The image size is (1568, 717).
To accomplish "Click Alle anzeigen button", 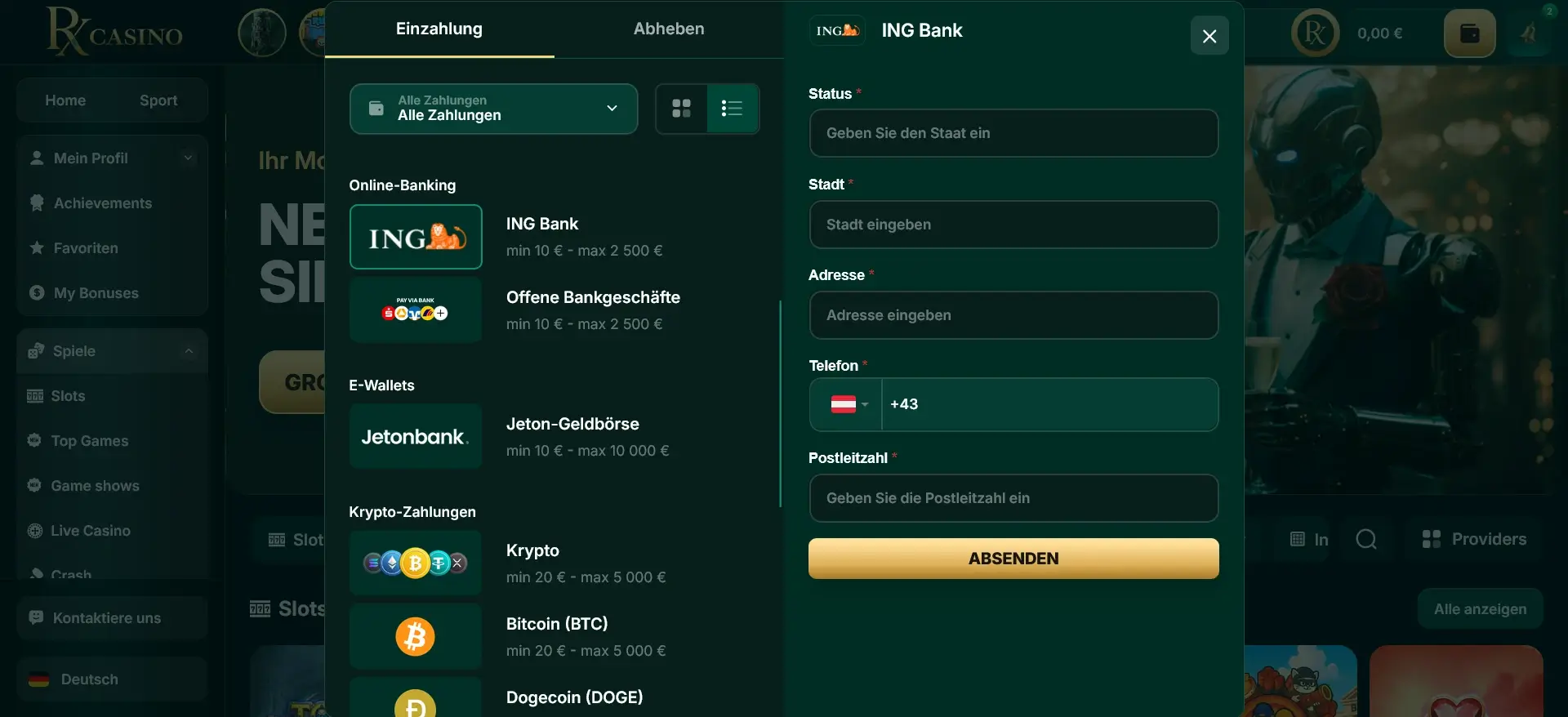I will pos(1480,609).
